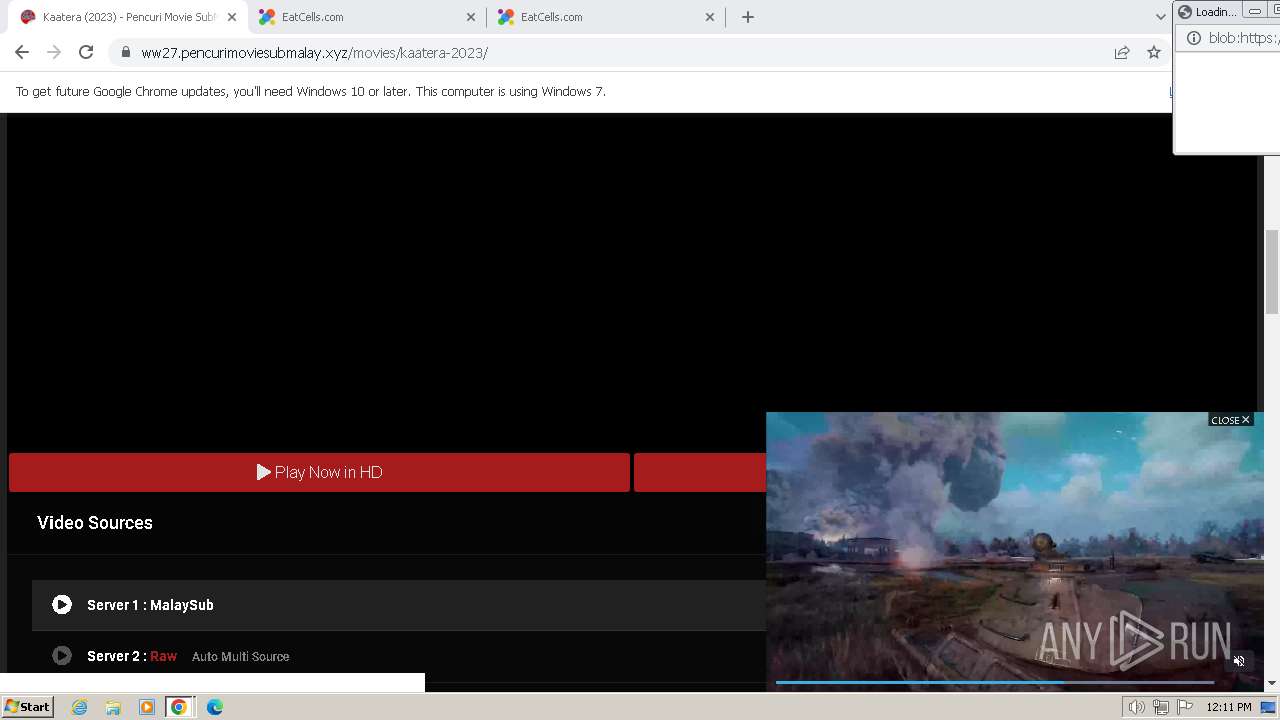
Task: Switch to first EatCells.com tab
Action: click(x=367, y=17)
